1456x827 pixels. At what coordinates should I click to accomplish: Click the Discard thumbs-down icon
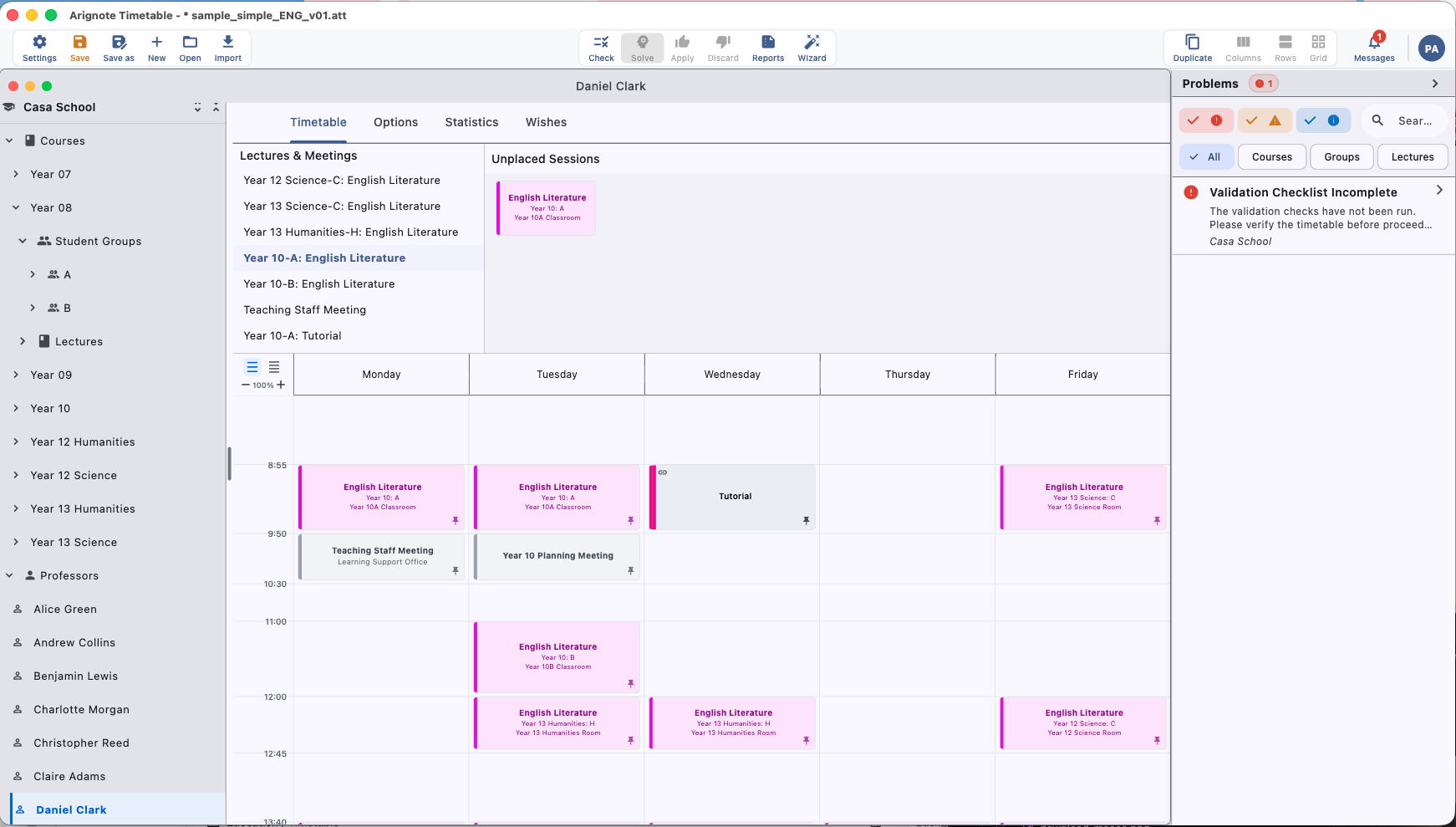click(723, 48)
